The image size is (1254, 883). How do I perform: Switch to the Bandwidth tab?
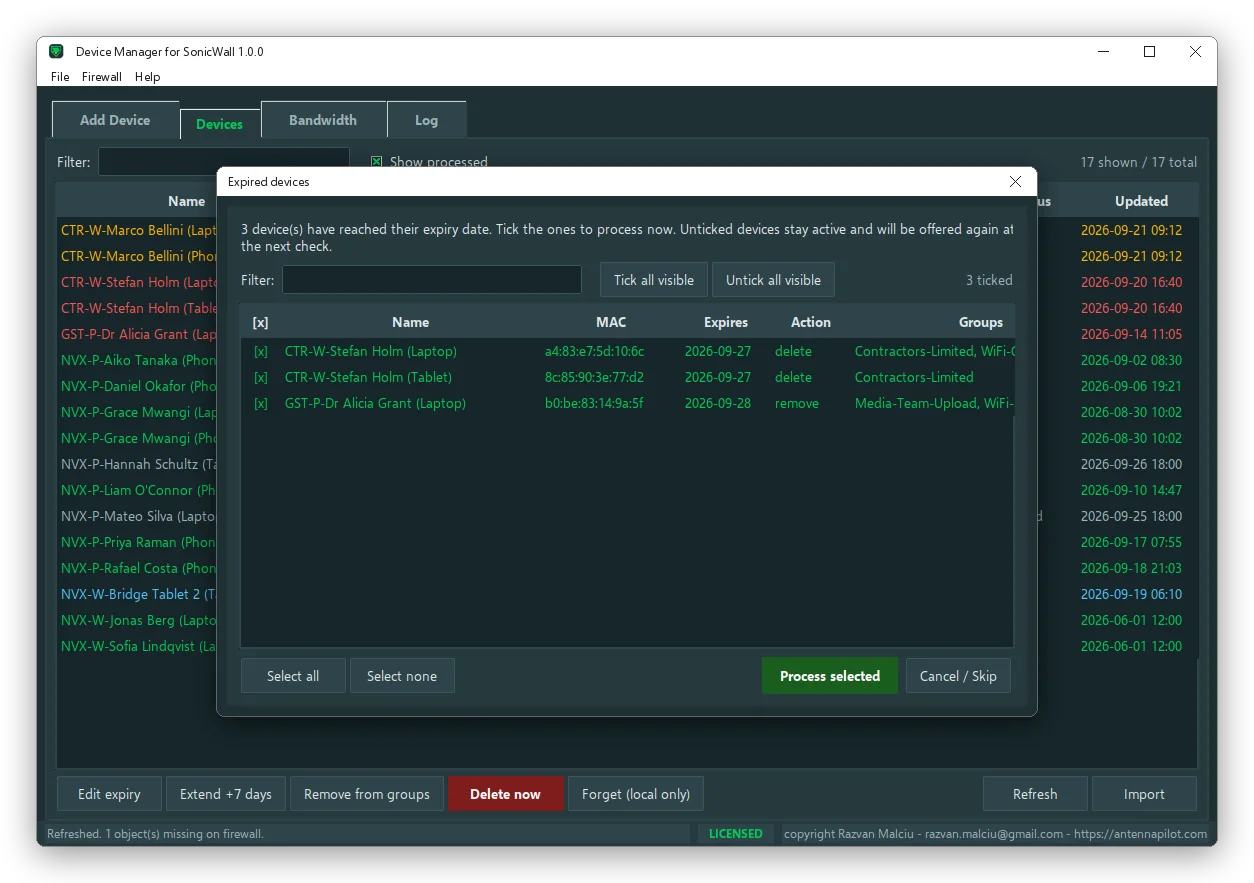(x=323, y=120)
